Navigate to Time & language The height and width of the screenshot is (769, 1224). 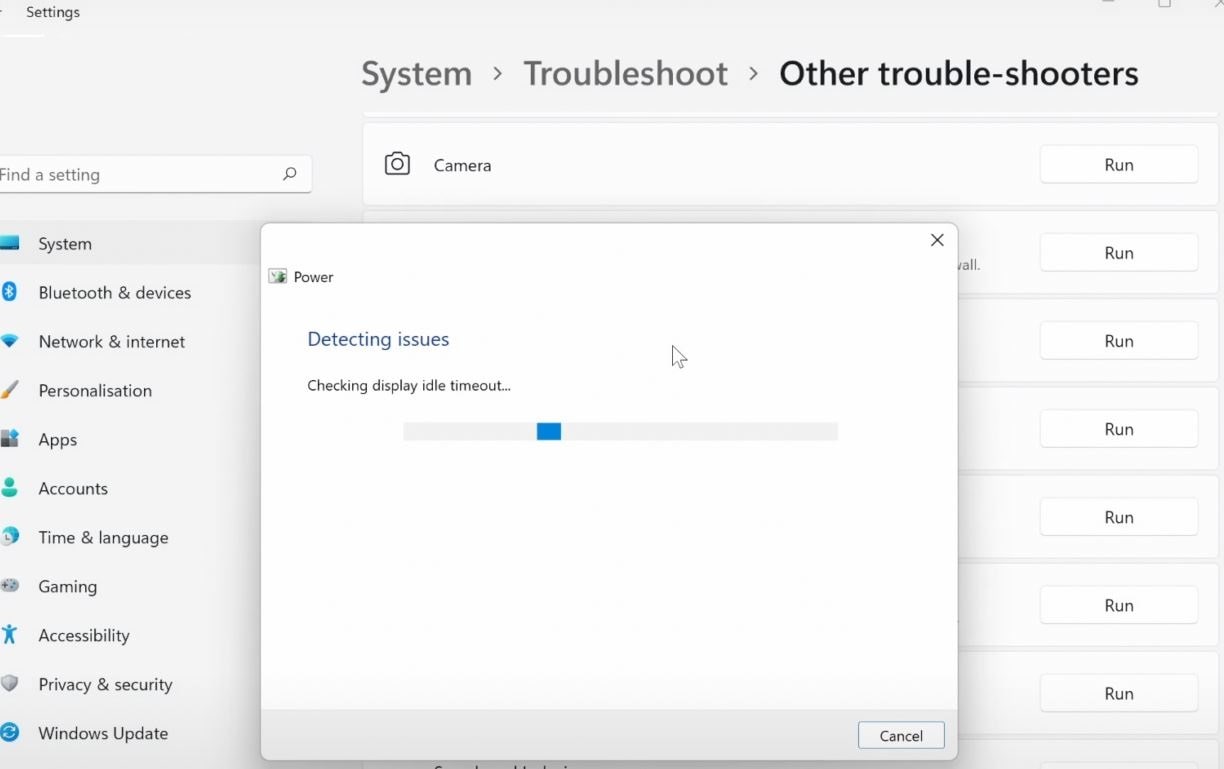click(103, 538)
